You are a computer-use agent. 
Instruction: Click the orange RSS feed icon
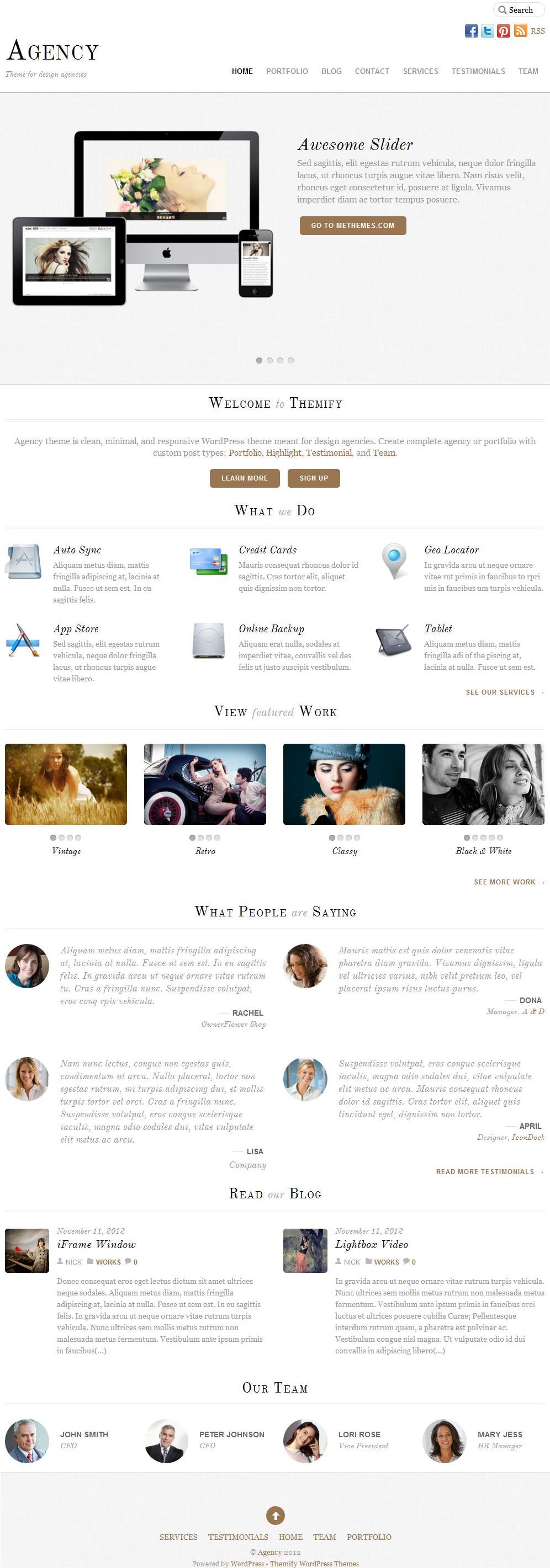[x=520, y=31]
